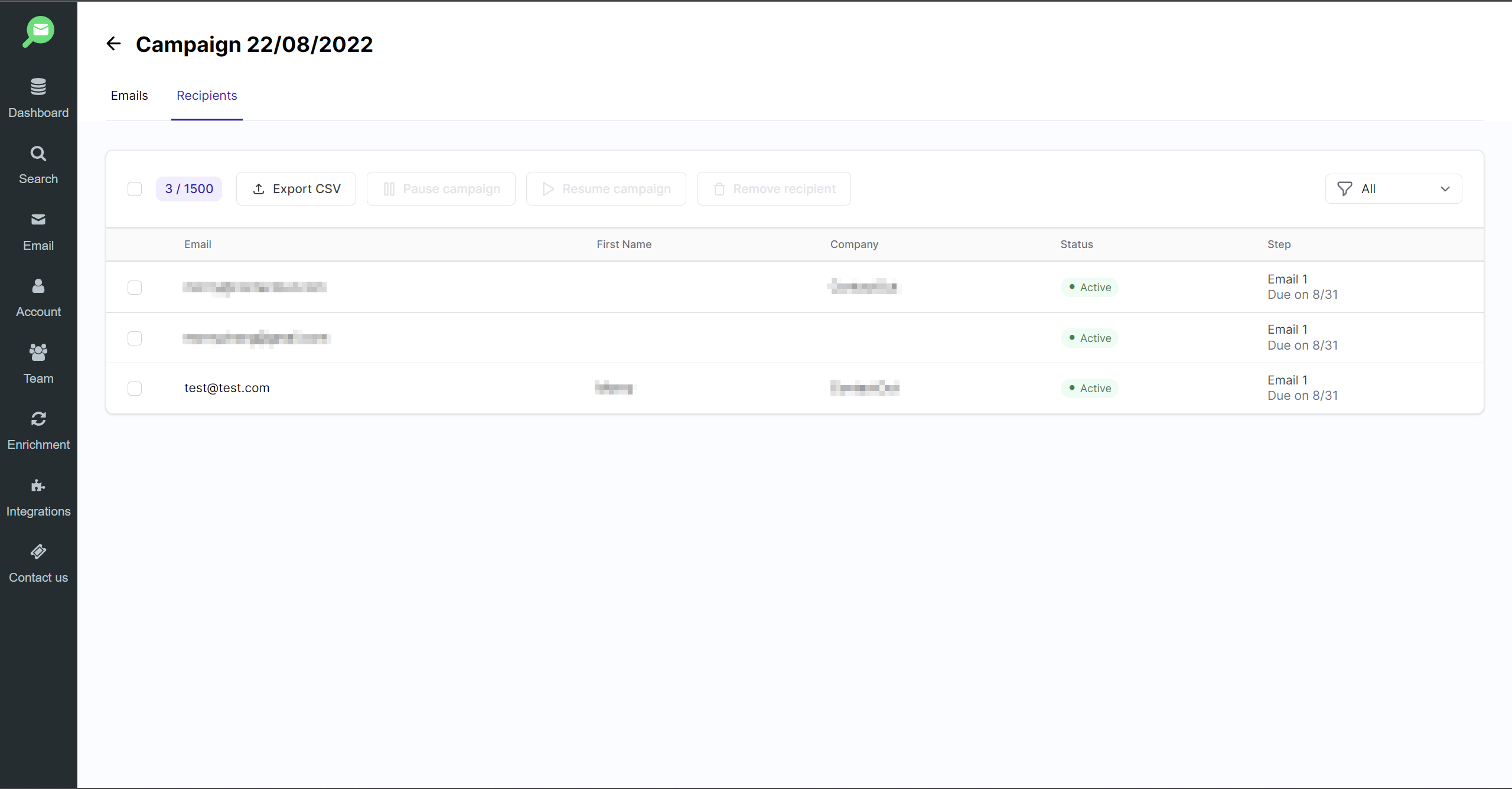This screenshot has height=789, width=1512.
Task: Check the test@test.com recipient checkbox
Action: pyautogui.click(x=135, y=388)
